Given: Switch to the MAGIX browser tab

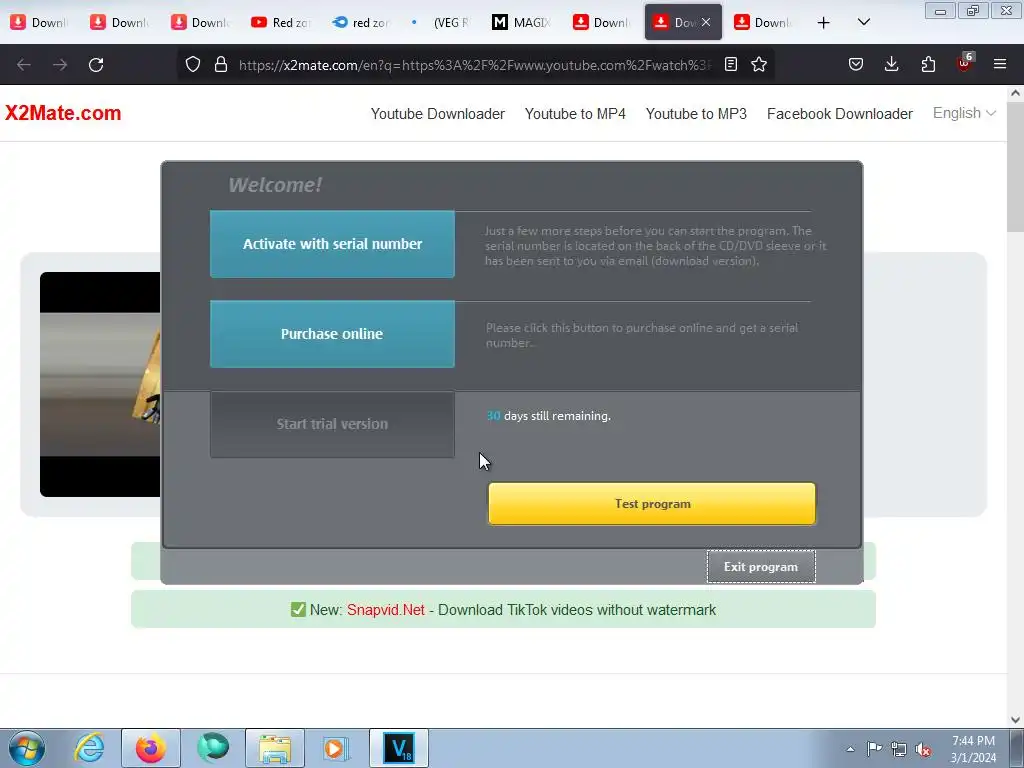Looking at the screenshot, I should click(x=522, y=22).
